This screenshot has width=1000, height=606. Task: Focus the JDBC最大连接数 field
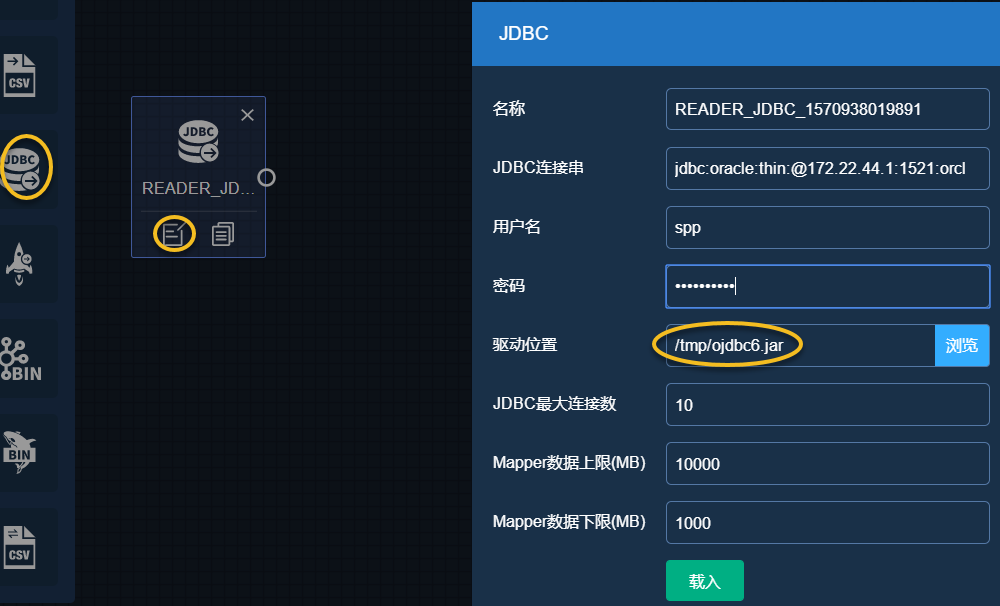(x=827, y=405)
